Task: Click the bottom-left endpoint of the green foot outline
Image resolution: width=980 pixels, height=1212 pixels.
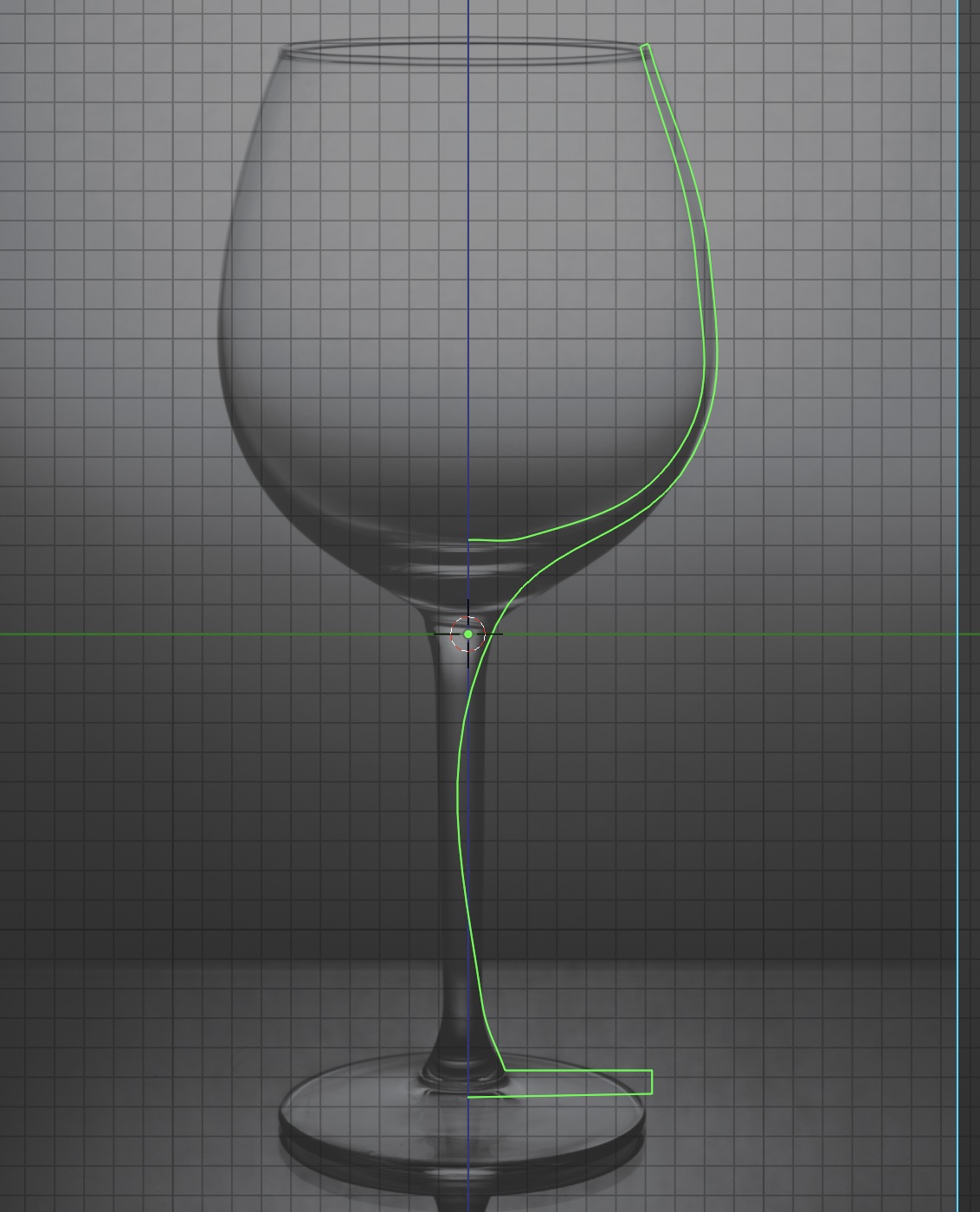Action: tap(469, 1097)
